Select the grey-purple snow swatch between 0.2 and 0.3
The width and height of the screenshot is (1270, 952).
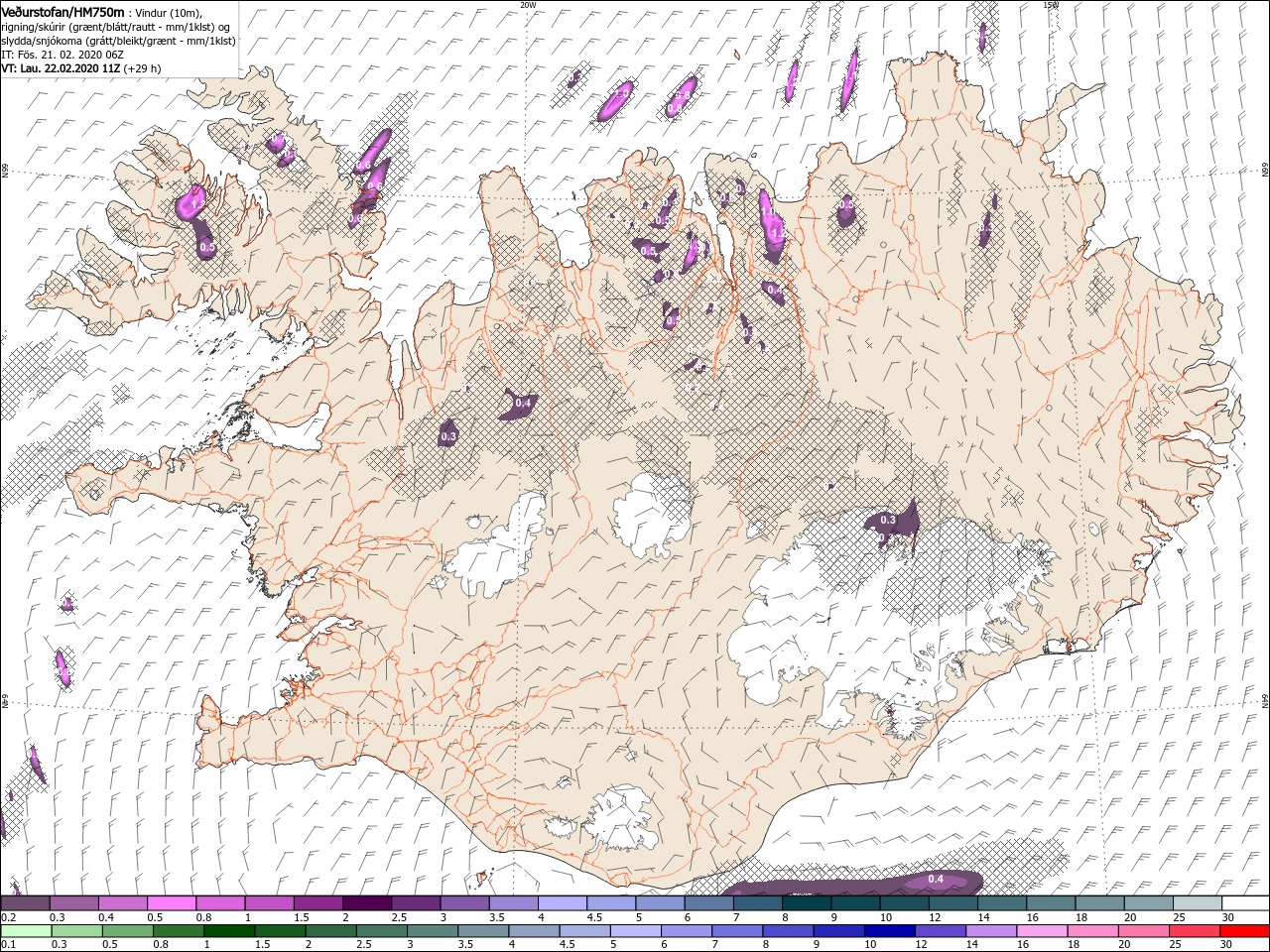(25, 903)
